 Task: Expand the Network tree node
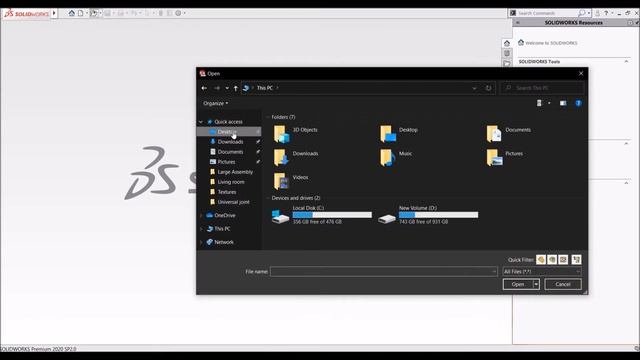(x=201, y=242)
